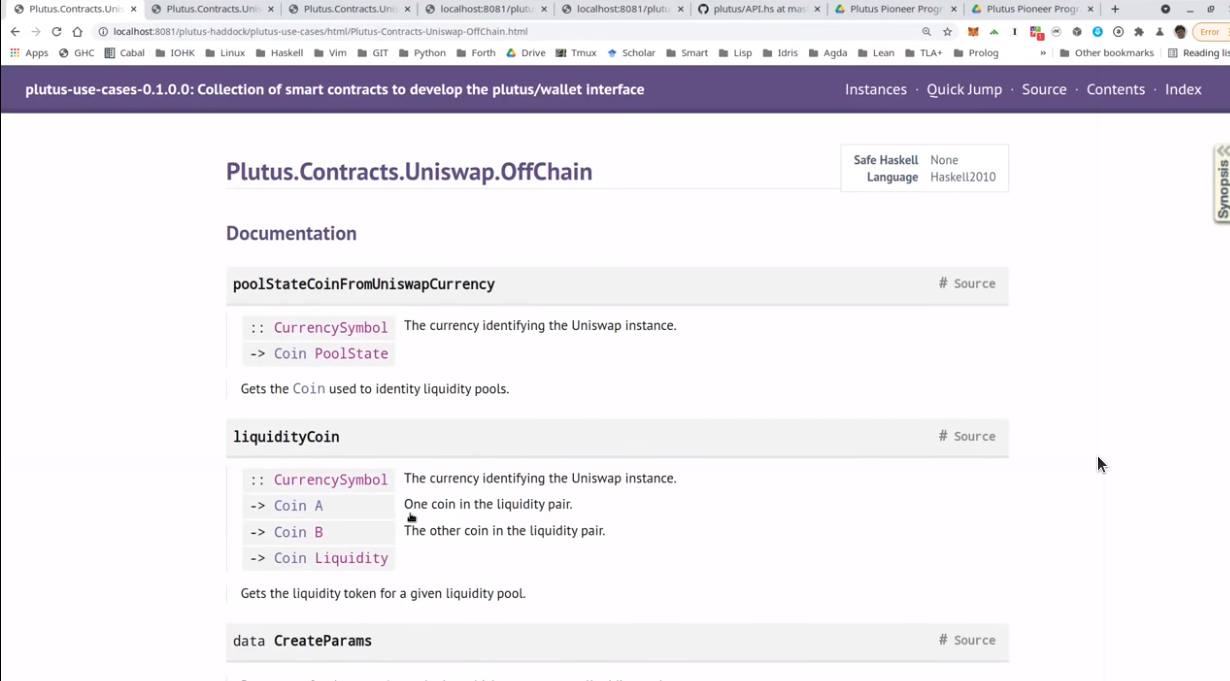Show hidden bookmarks with the chevron
Viewport: 1230px width, 681px height.
point(1043,53)
